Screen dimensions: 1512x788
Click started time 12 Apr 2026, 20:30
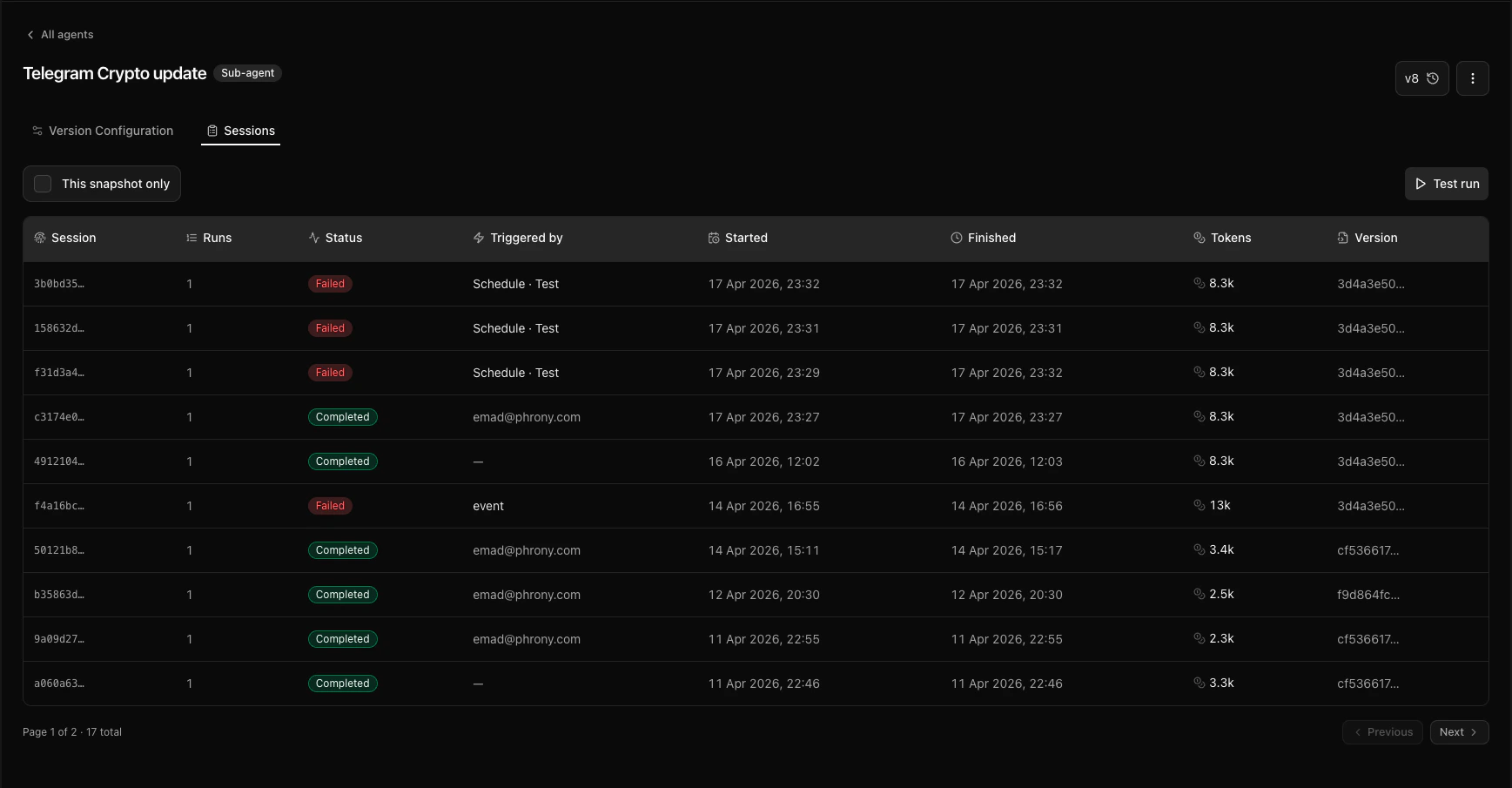[764, 595]
